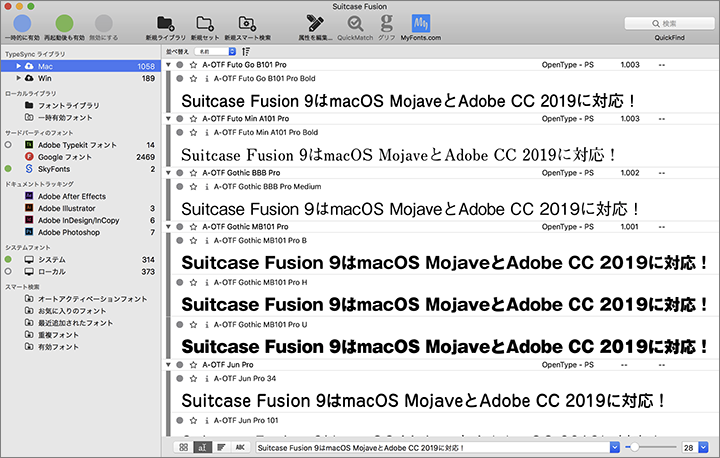
Task: Open the 有効フォント smart search
Action: [80, 347]
